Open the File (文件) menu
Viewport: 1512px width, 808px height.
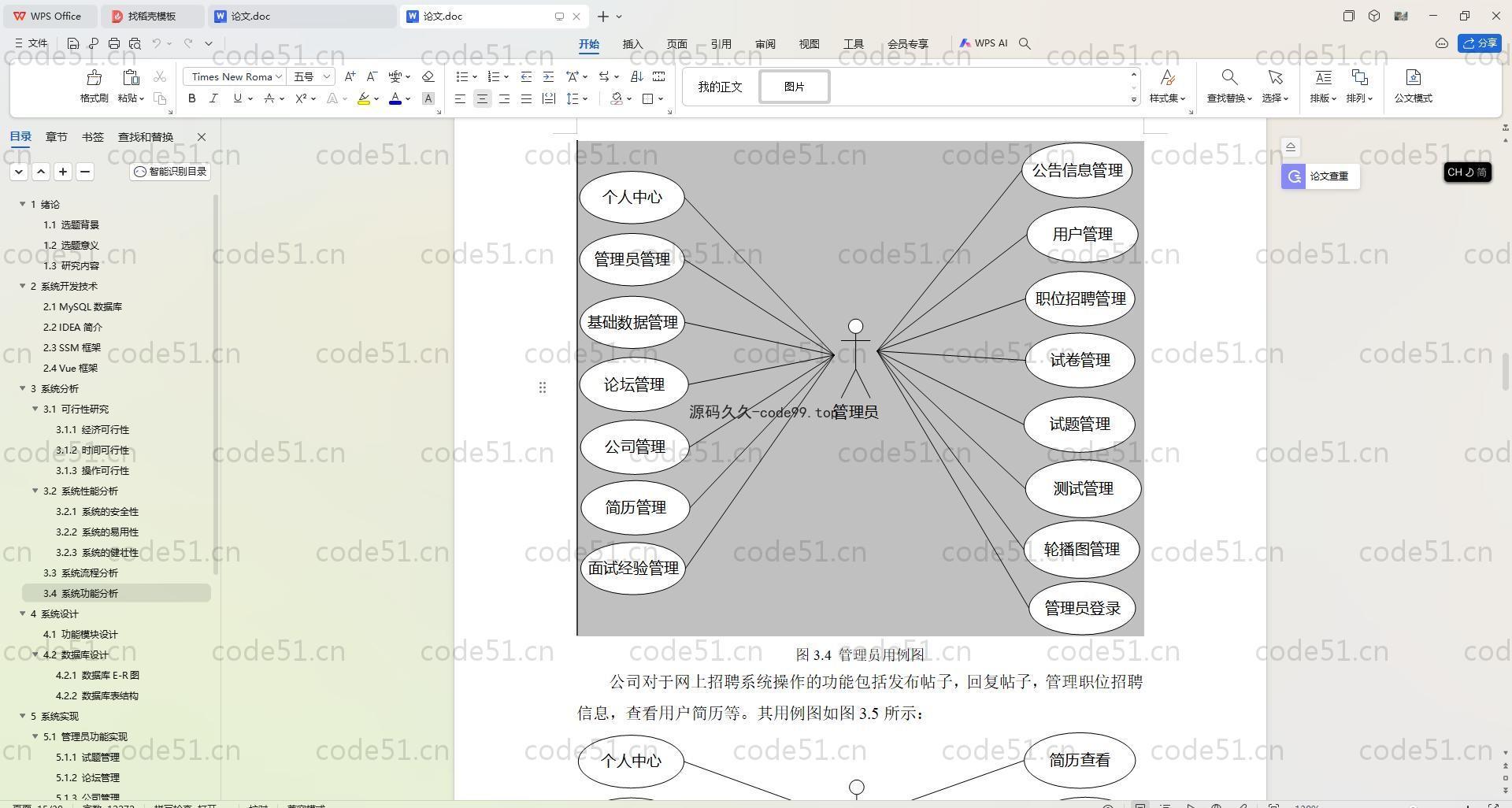(31, 43)
